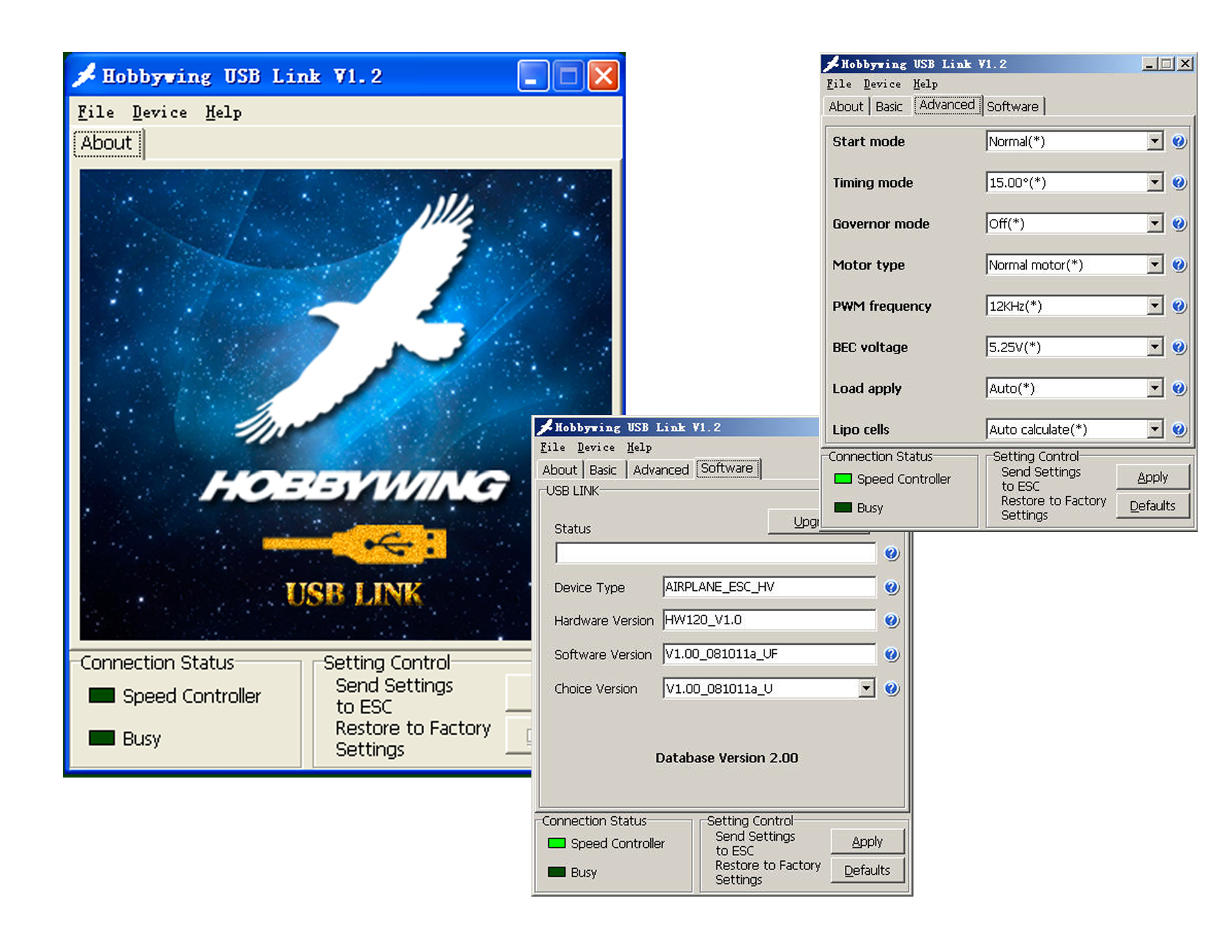Switch to About tab in Advanced window
Screen dimensions: 1232x952
tap(846, 106)
